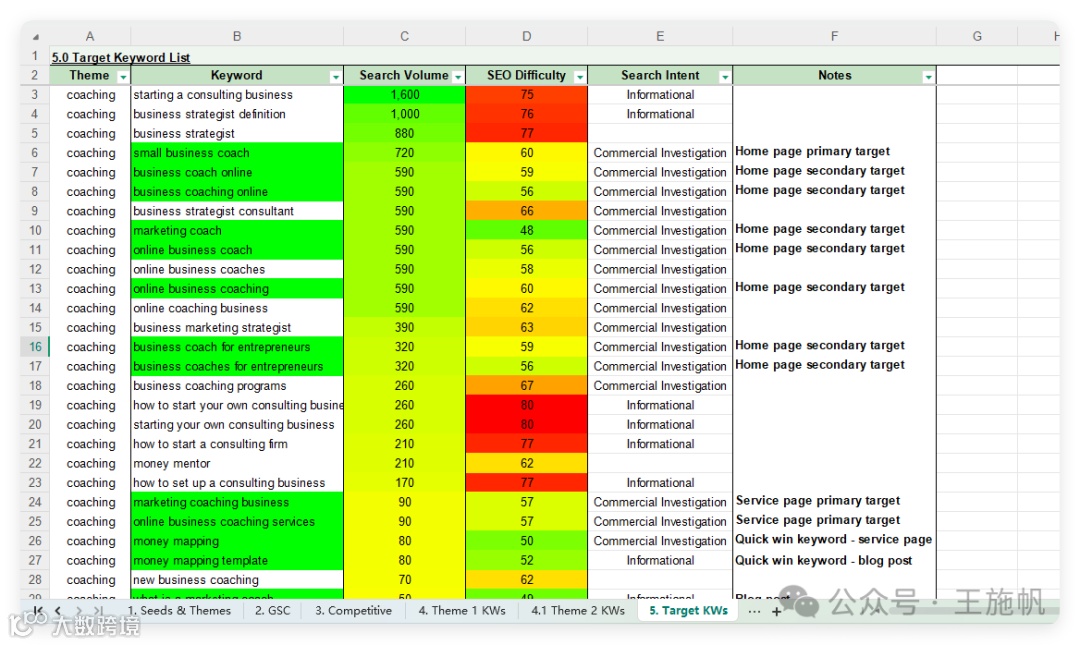Open the SEO Difficulty filter dropdown

click(x=579, y=77)
